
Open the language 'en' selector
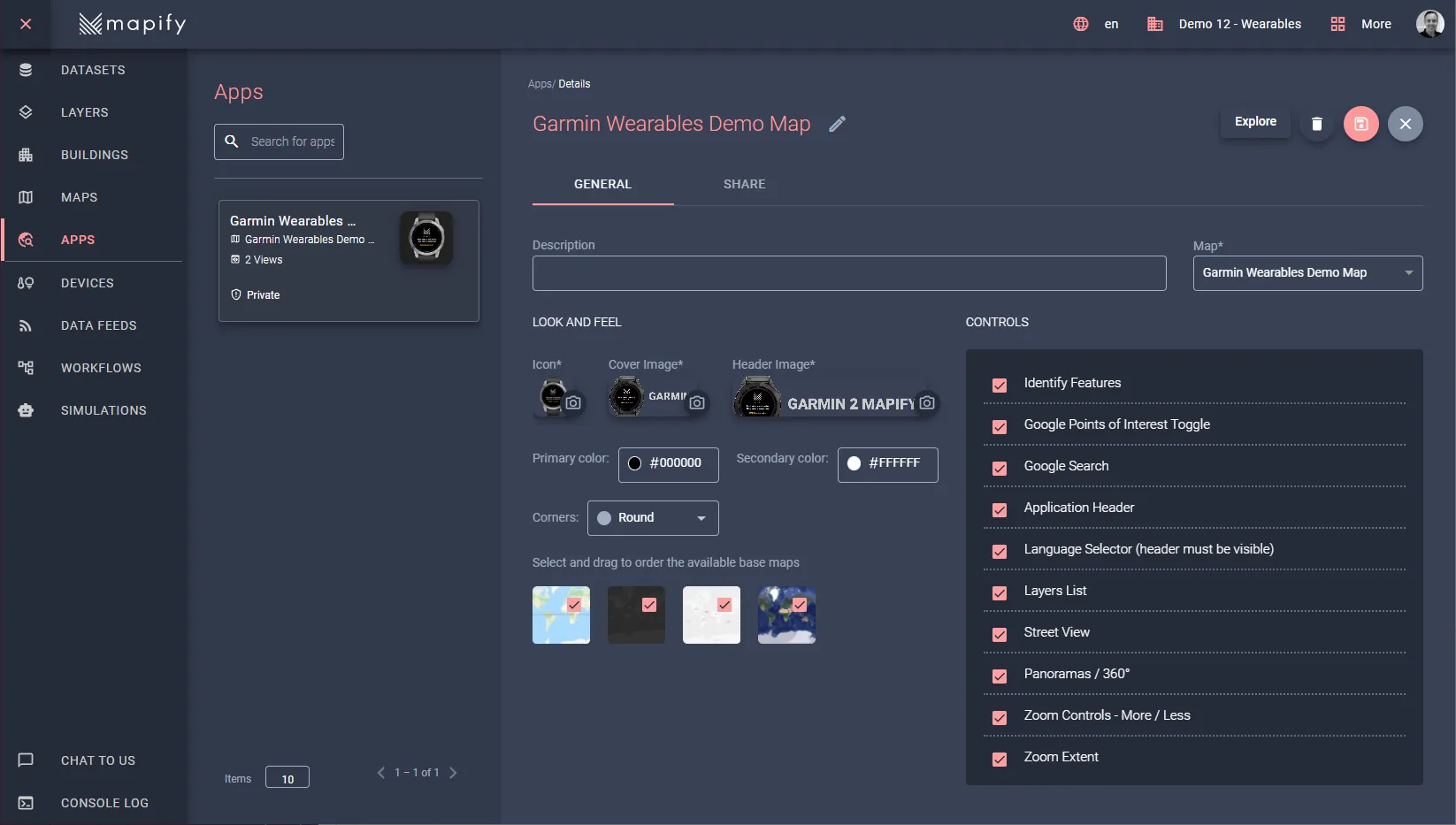pyautogui.click(x=1111, y=24)
